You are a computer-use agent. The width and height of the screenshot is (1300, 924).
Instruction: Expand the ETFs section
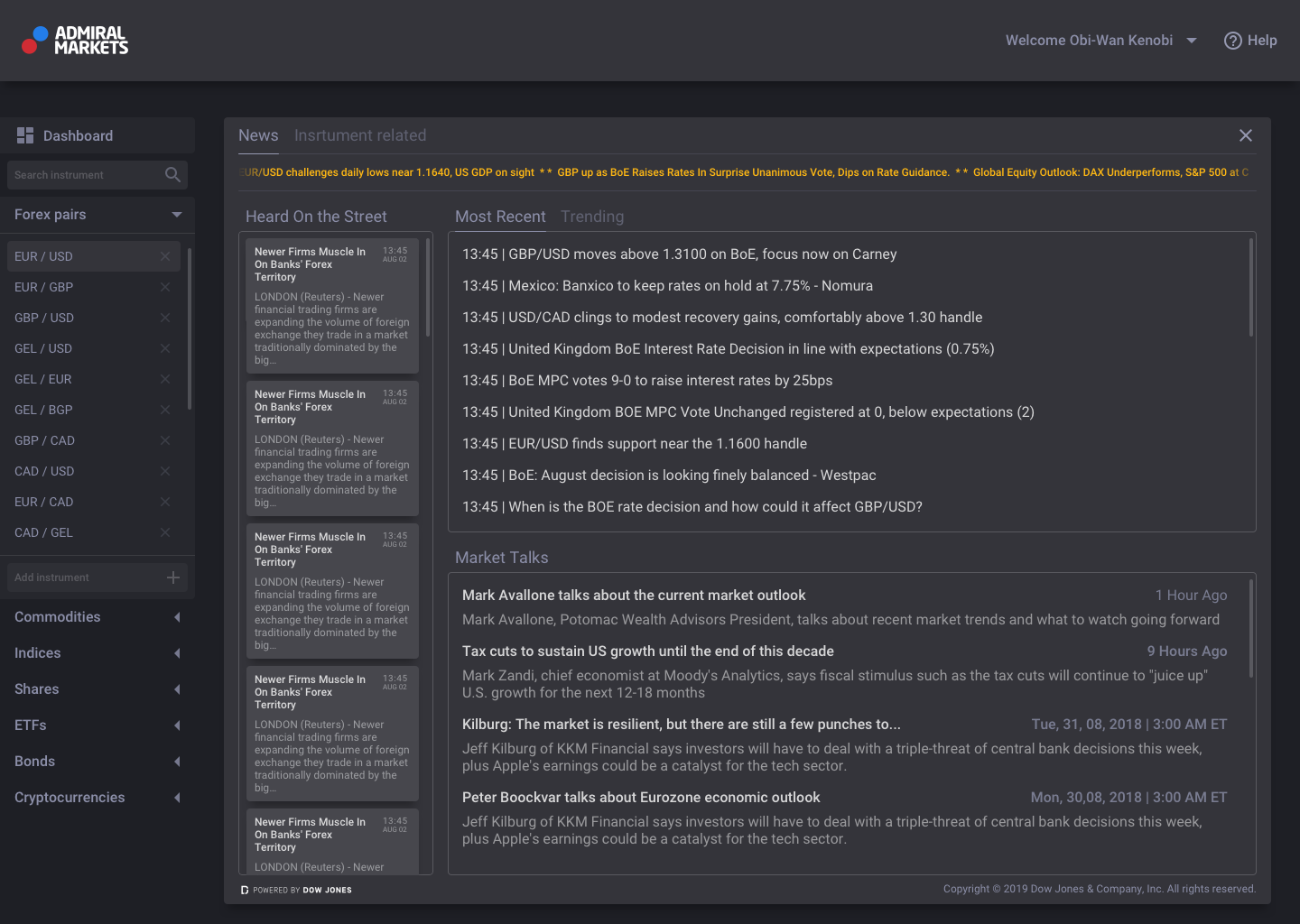tap(177, 725)
